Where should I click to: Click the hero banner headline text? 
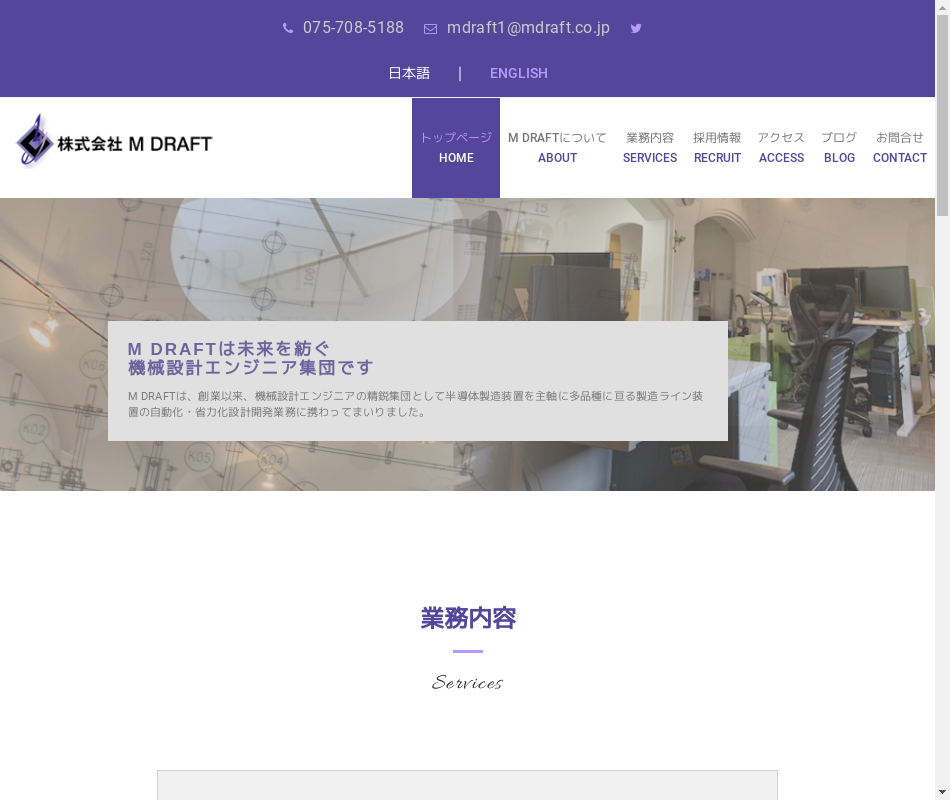[250, 358]
